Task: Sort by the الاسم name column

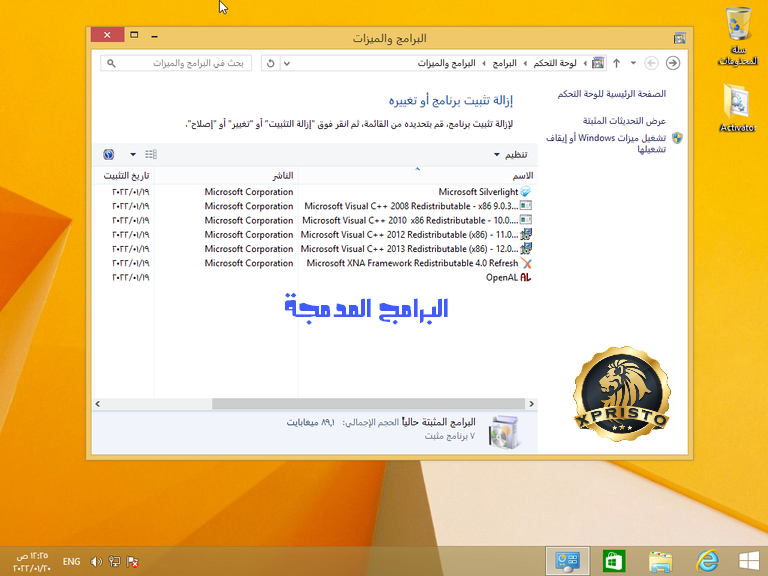Action: click(x=417, y=175)
